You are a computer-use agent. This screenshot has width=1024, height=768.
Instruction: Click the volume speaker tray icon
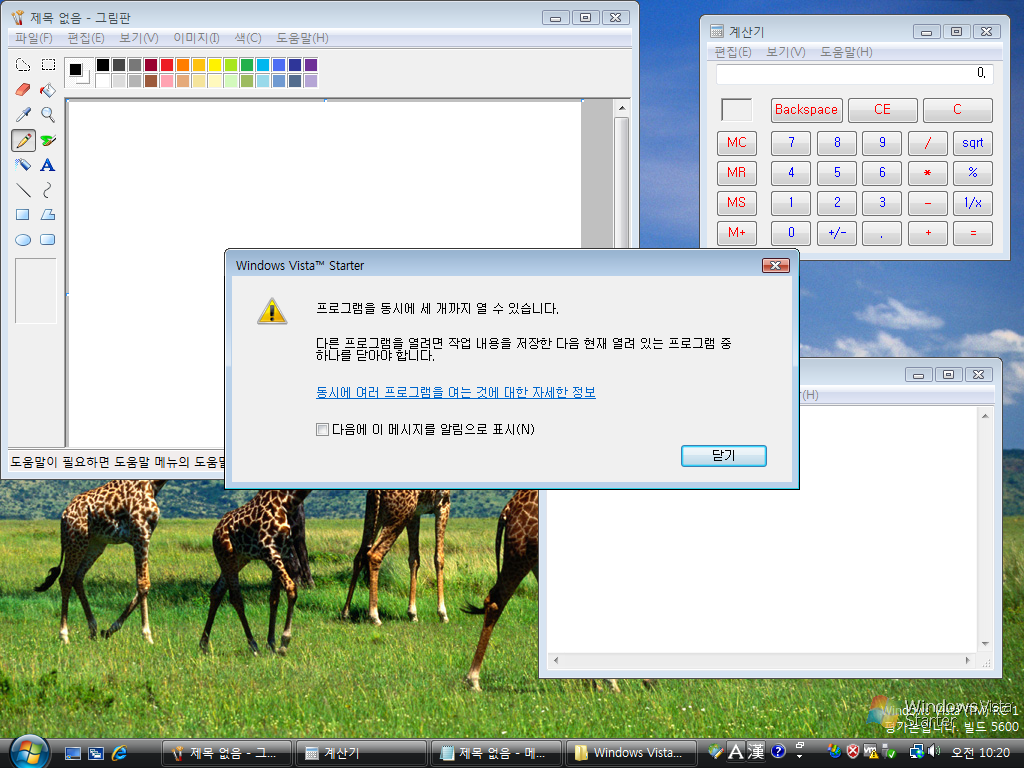(933, 752)
